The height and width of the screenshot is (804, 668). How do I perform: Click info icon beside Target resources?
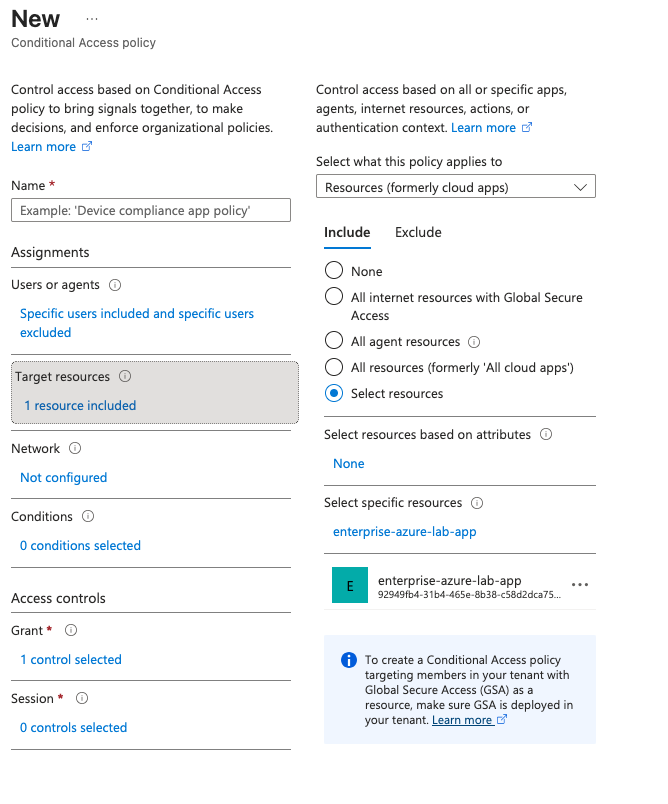125,376
